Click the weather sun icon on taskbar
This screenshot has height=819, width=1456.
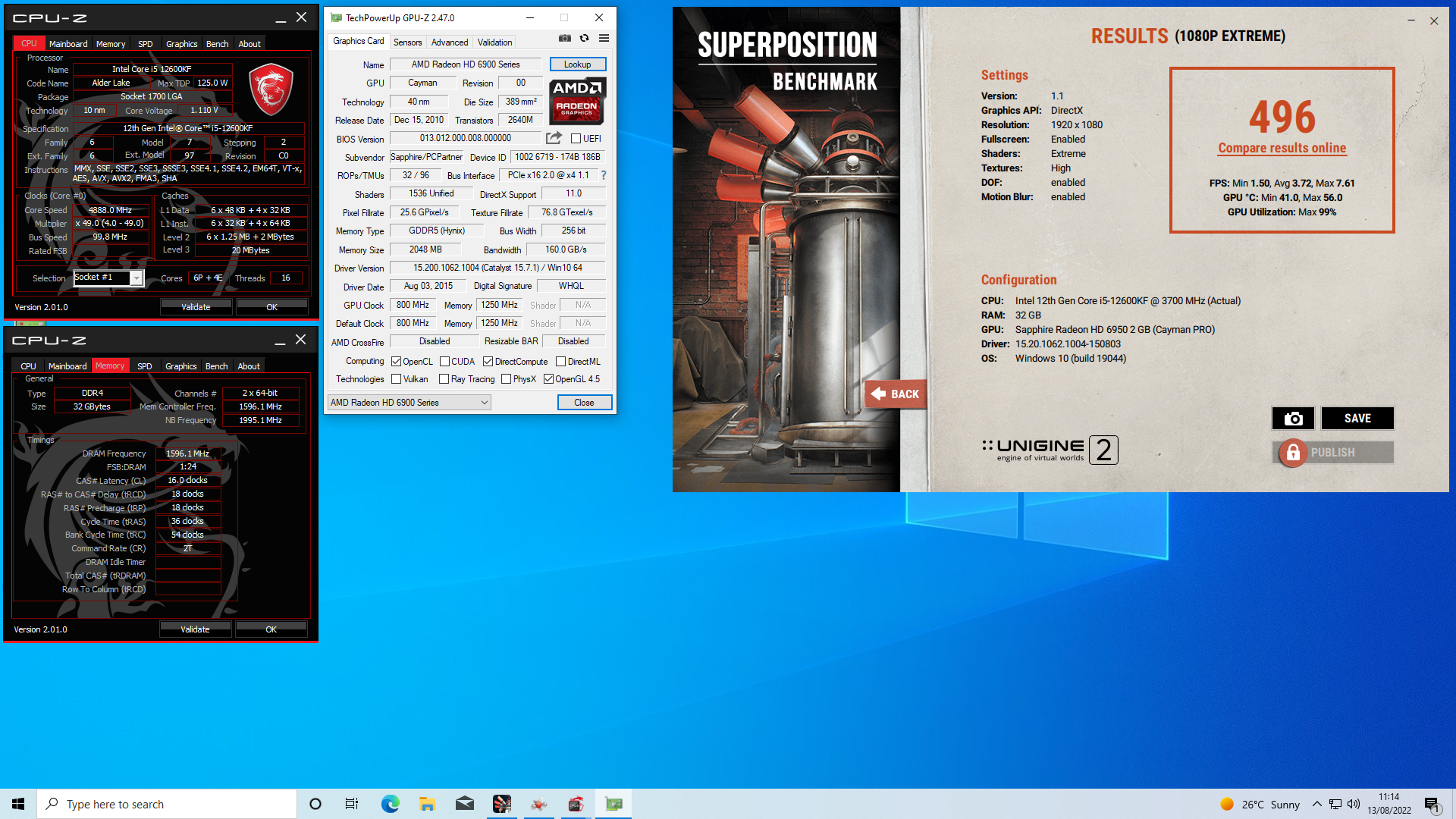(x=1226, y=804)
